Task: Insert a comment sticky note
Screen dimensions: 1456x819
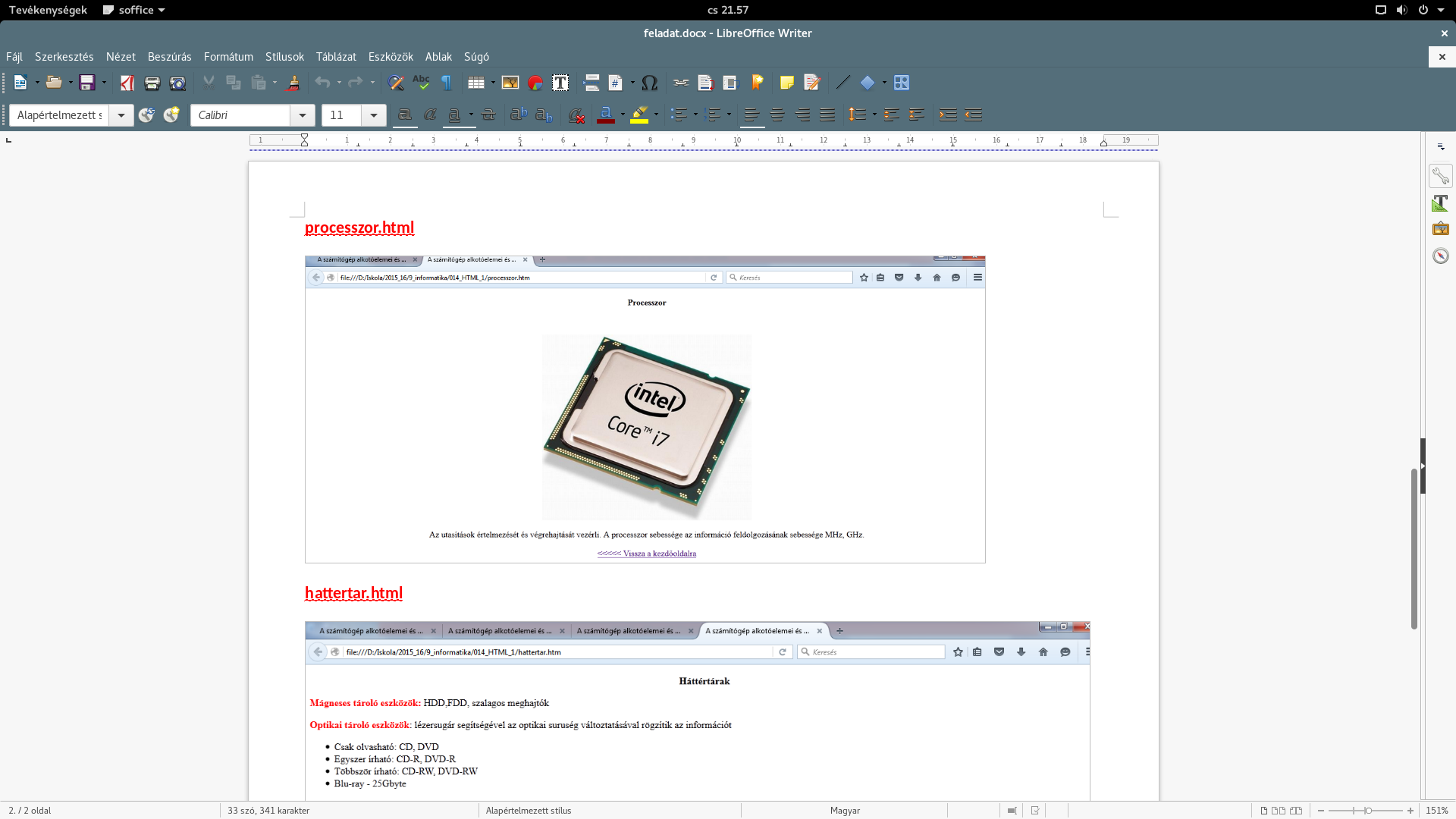Action: point(787,83)
